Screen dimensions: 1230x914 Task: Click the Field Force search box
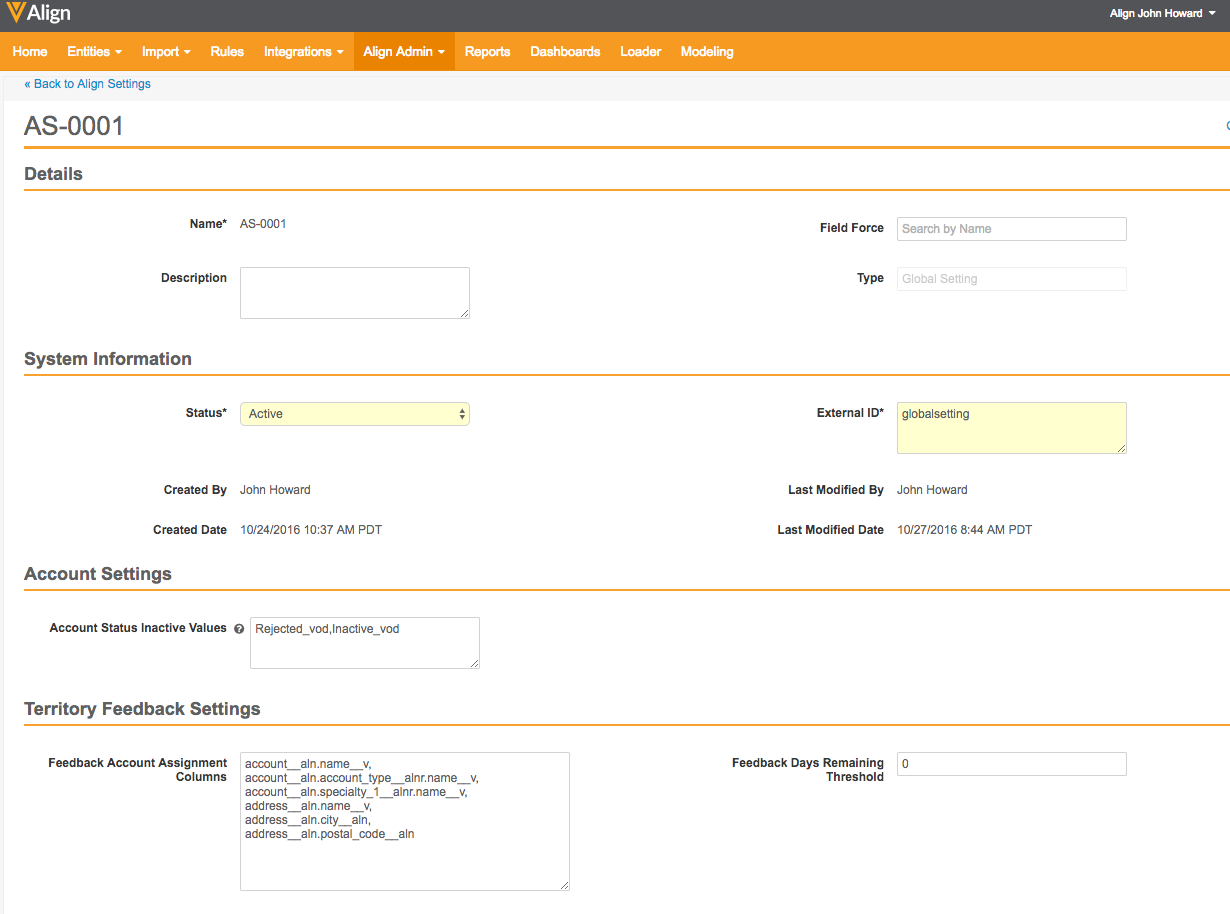click(x=1011, y=229)
